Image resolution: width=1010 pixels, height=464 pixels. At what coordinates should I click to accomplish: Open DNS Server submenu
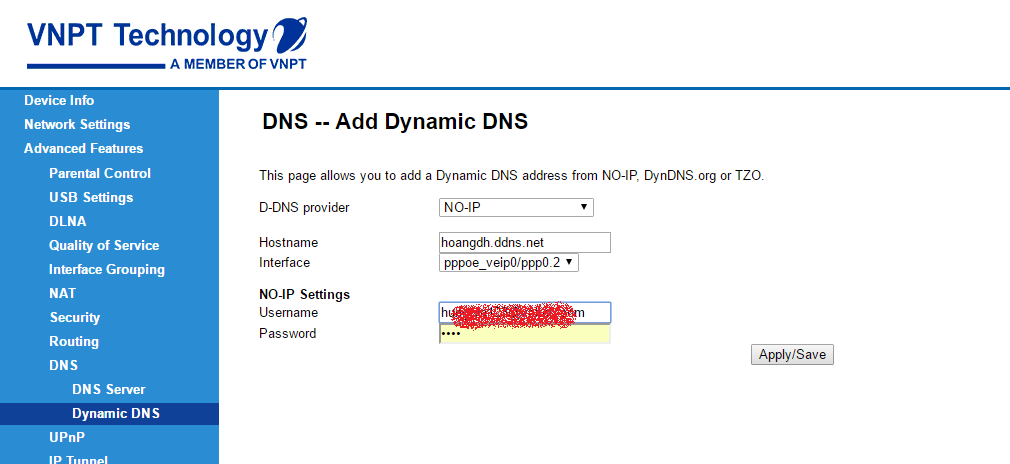(109, 389)
